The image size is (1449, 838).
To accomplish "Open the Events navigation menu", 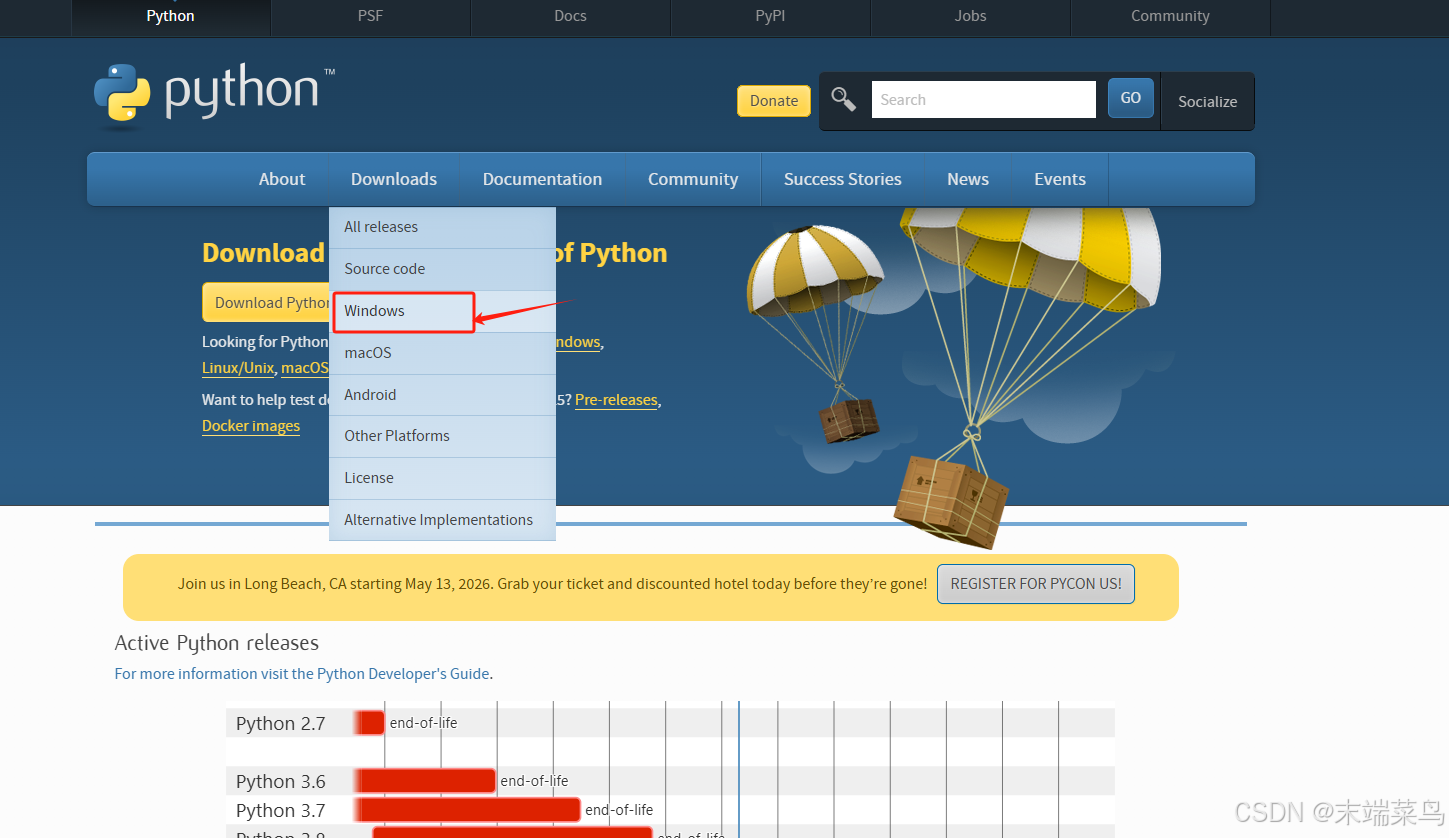I will click(1060, 179).
